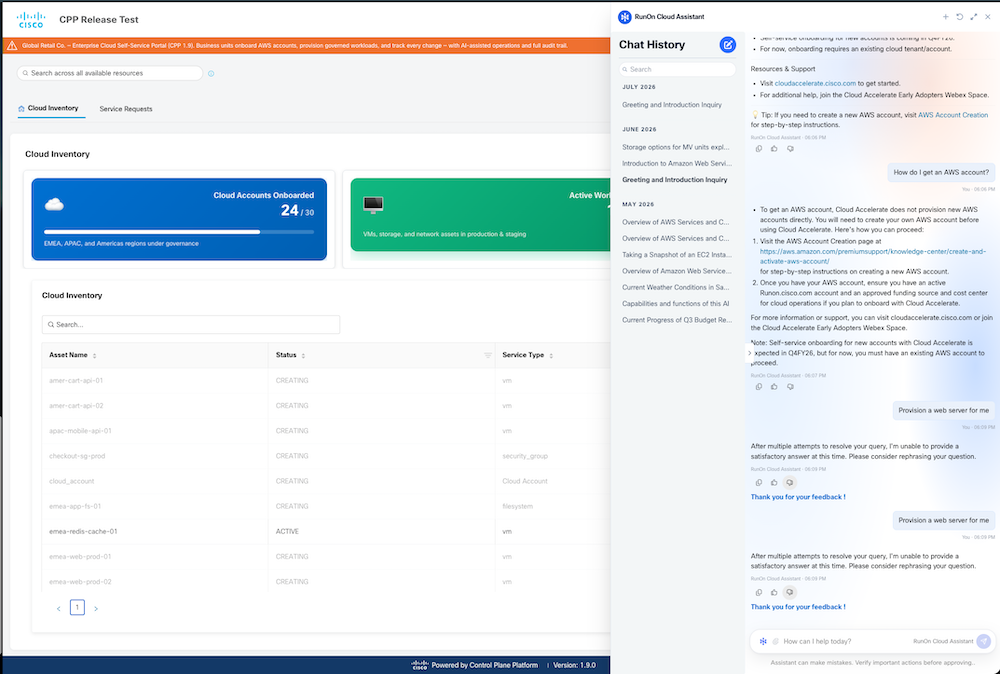Click the sparkle icon in the chat input

(x=763, y=641)
